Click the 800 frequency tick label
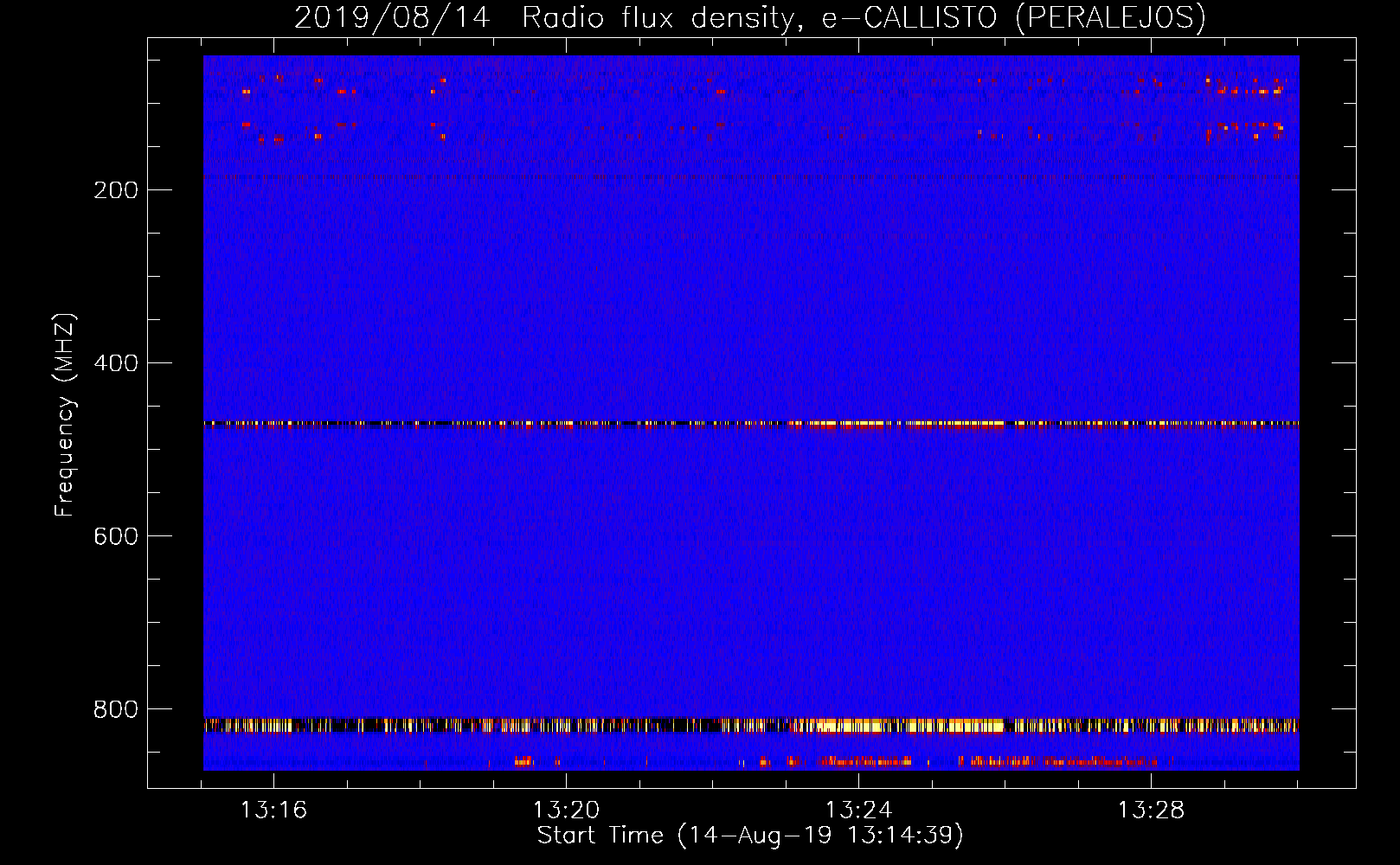 coord(116,709)
